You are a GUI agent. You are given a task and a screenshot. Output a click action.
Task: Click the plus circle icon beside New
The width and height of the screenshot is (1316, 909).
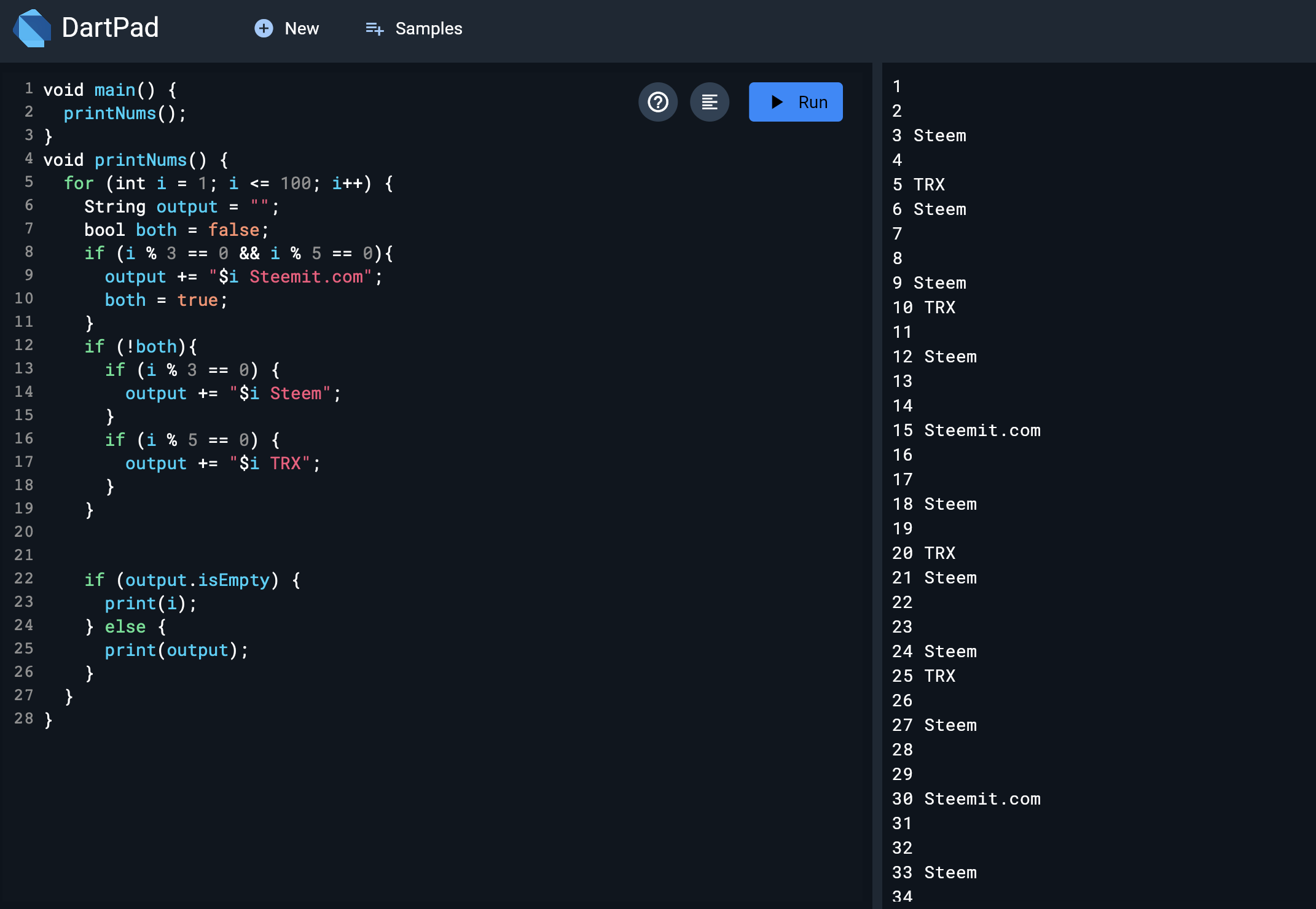click(264, 28)
